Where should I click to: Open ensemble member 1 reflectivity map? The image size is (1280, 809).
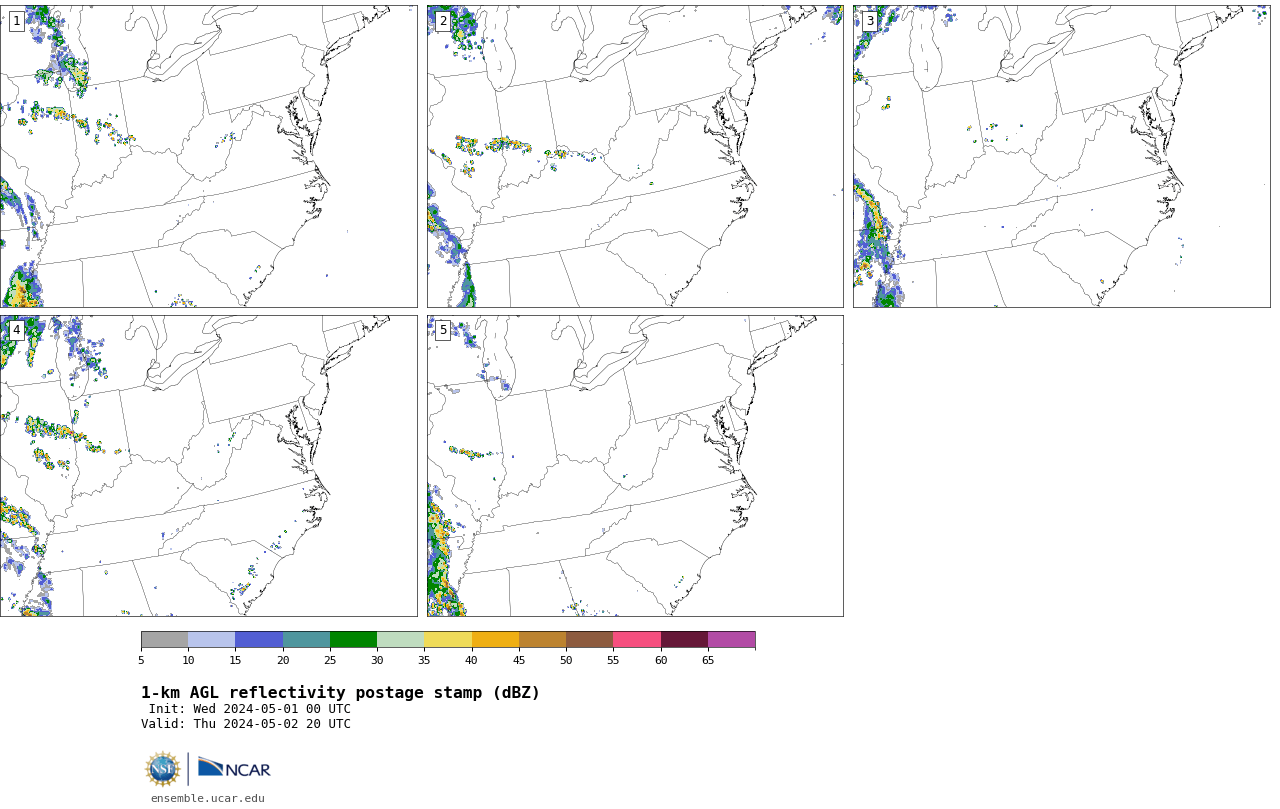click(208, 156)
